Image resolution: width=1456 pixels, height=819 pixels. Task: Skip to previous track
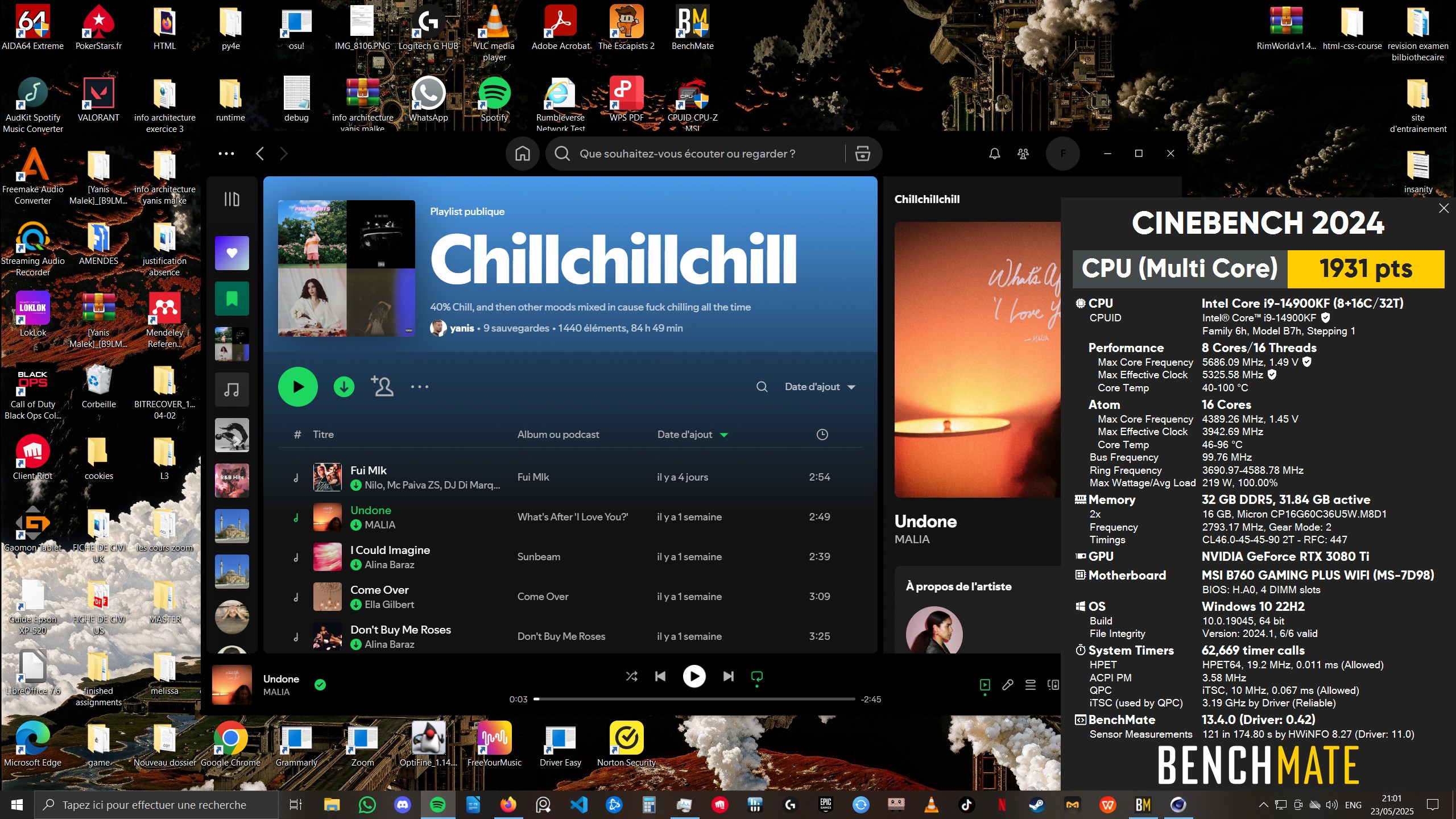pos(660,676)
